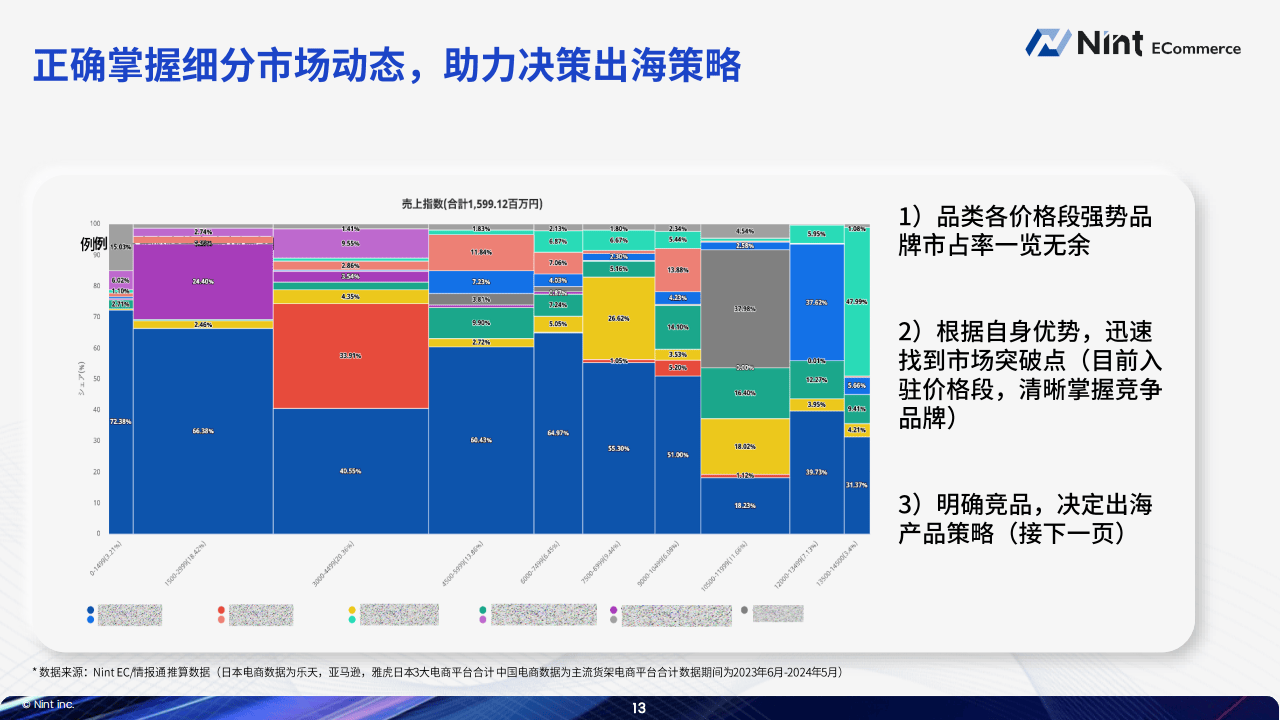
Task: Click the dark green legend dot
Action: (483, 609)
